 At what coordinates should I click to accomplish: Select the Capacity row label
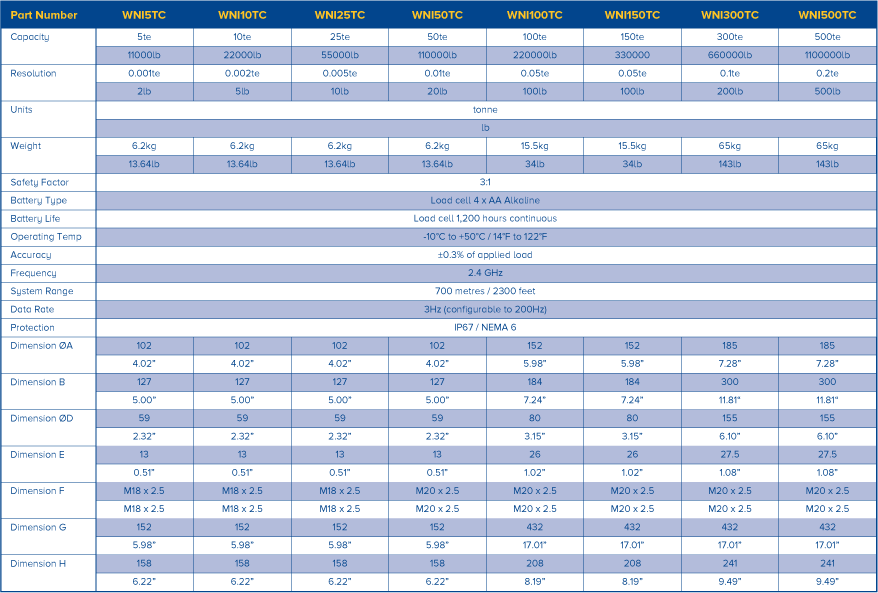coord(30,37)
